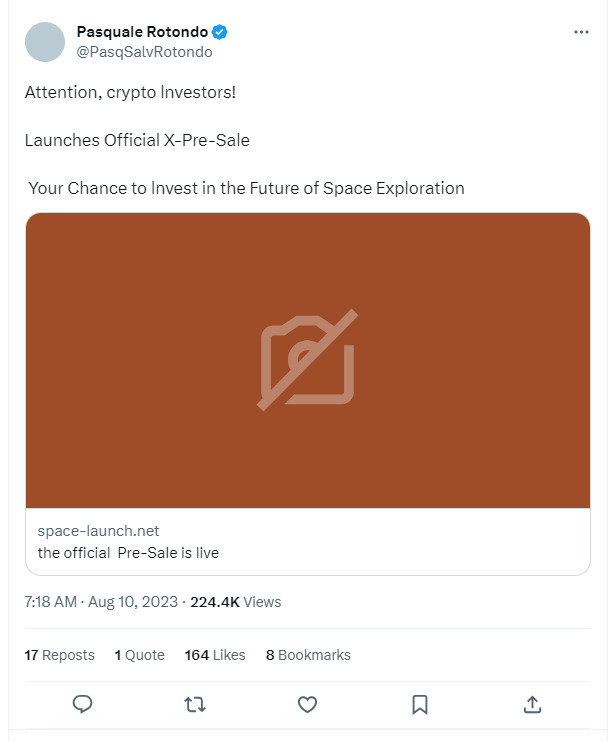Click the @PasqSalvRotondo handle
This screenshot has width=611, height=742.
(144, 52)
